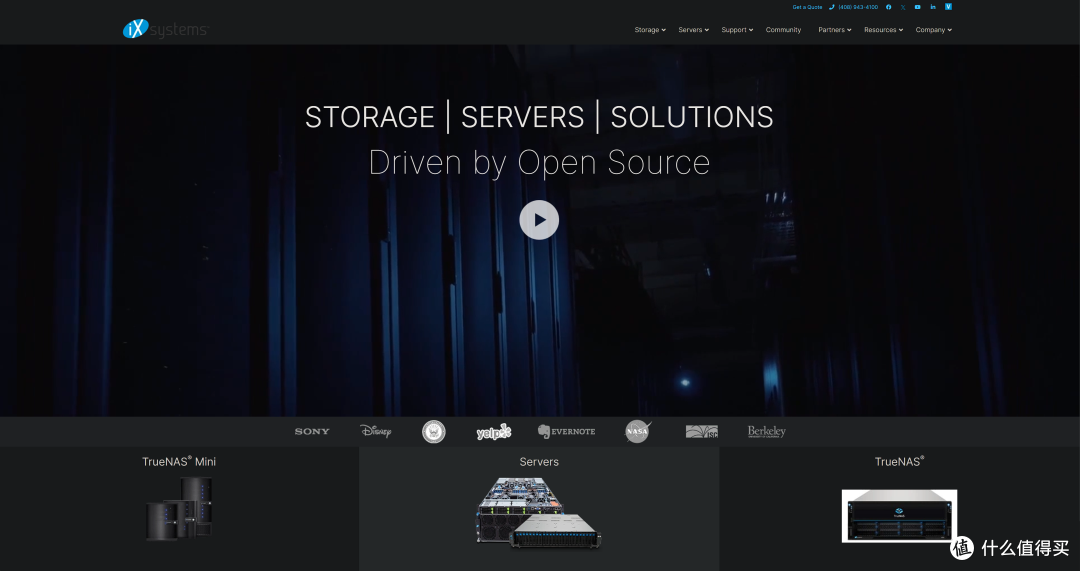Click the TrueNAS Mini towers image
This screenshot has height=571, width=1080.
coord(179,508)
